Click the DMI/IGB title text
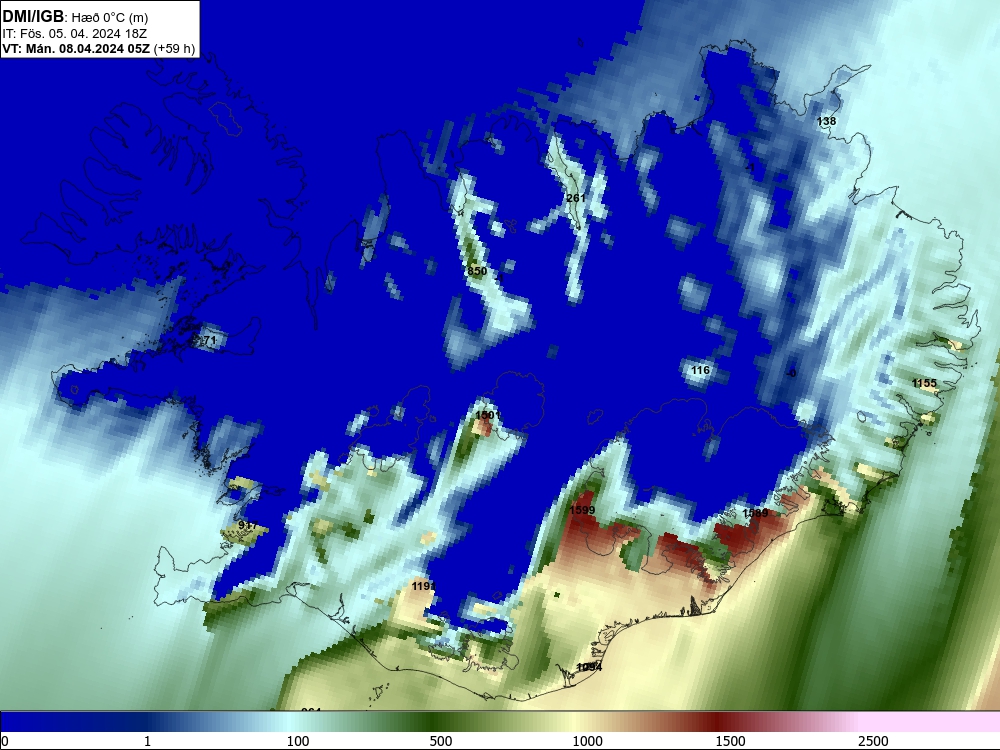The height and width of the screenshot is (750, 1000). (33, 17)
